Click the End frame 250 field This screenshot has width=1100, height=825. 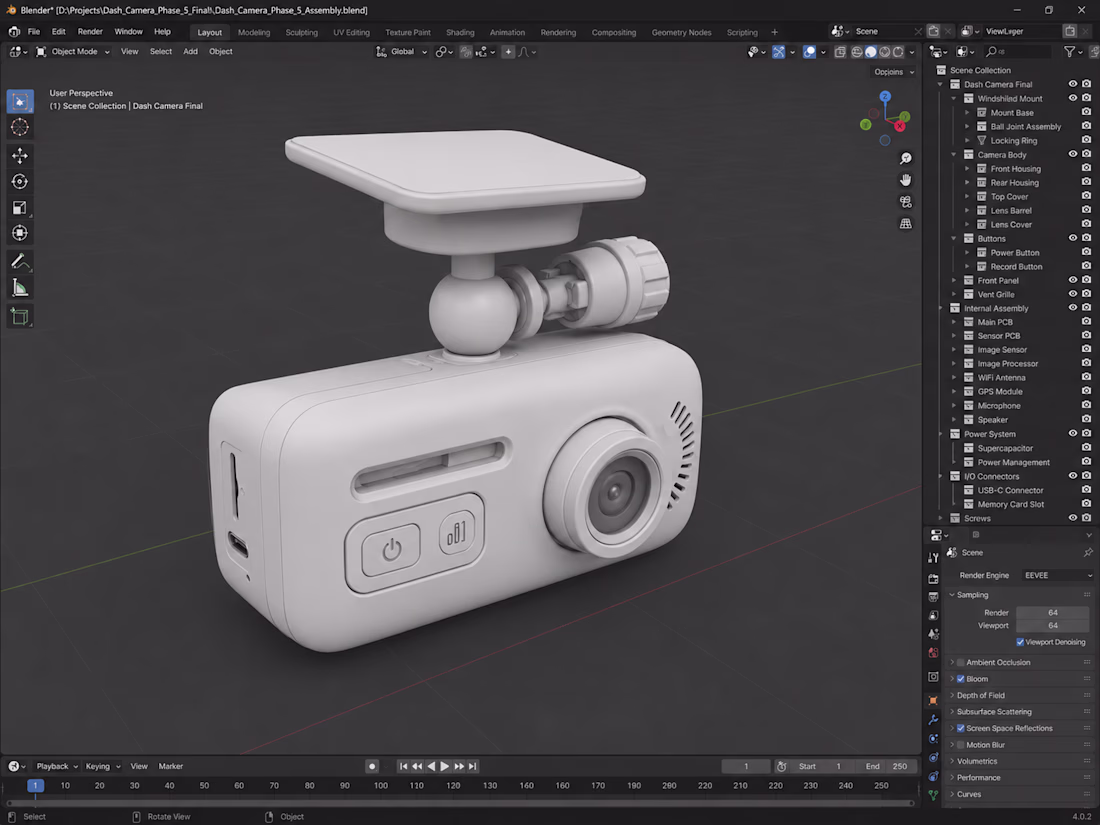pyautogui.click(x=887, y=766)
